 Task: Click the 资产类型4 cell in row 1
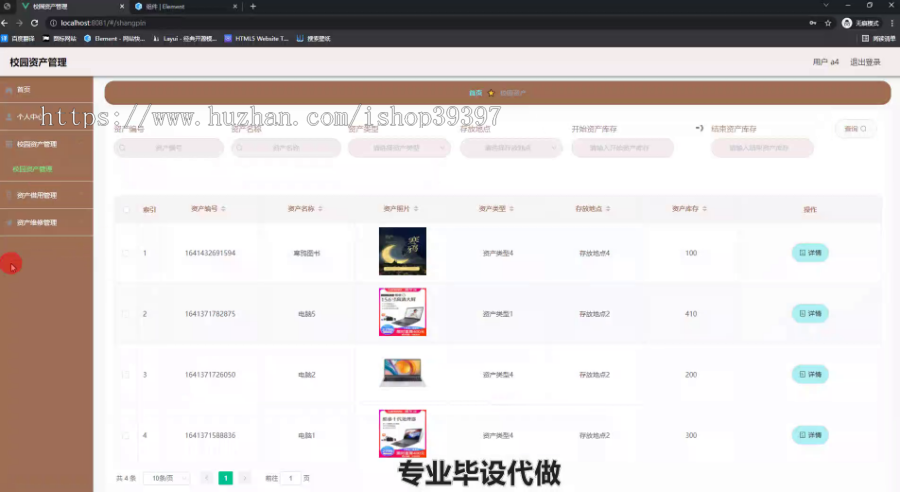tap(498, 253)
